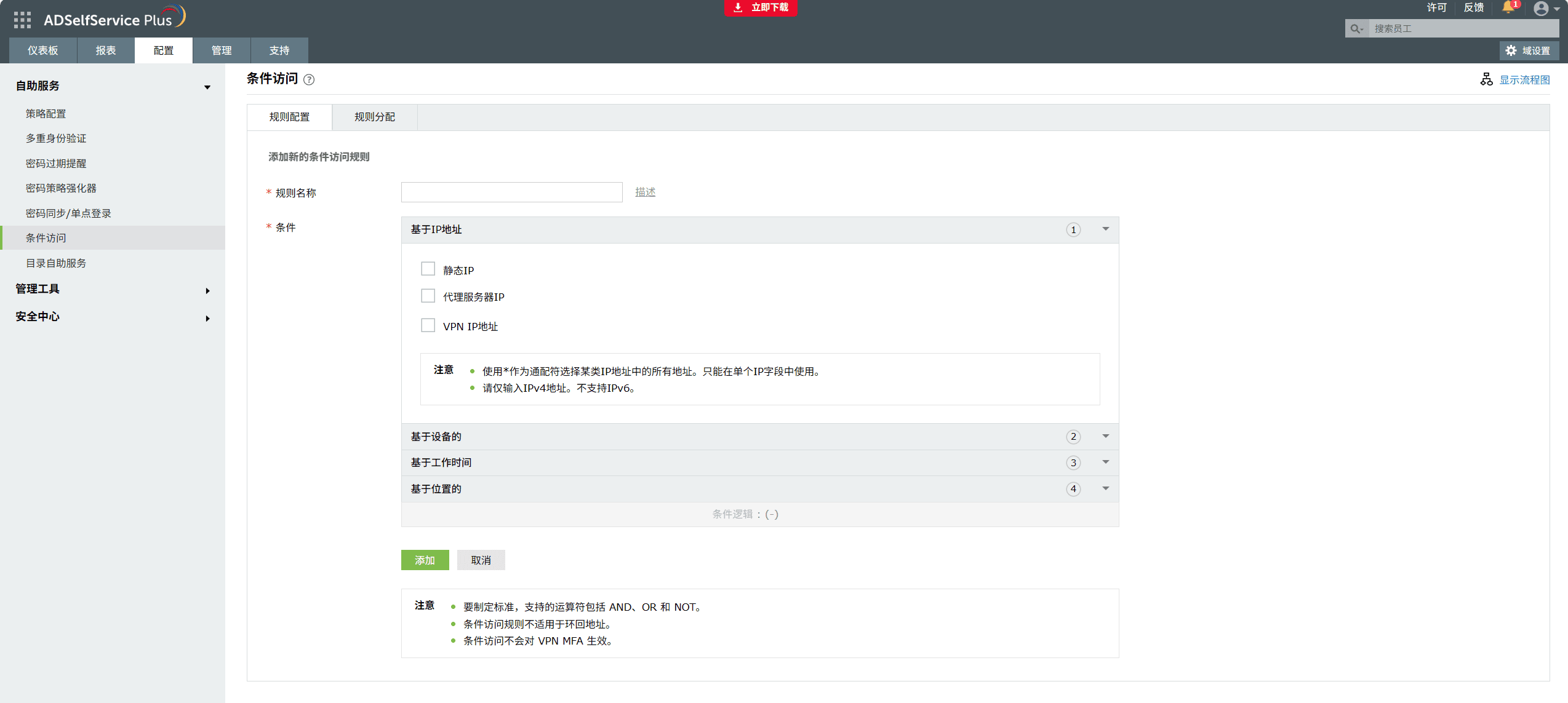
Task: Open the user account avatar menu
Action: click(1540, 9)
